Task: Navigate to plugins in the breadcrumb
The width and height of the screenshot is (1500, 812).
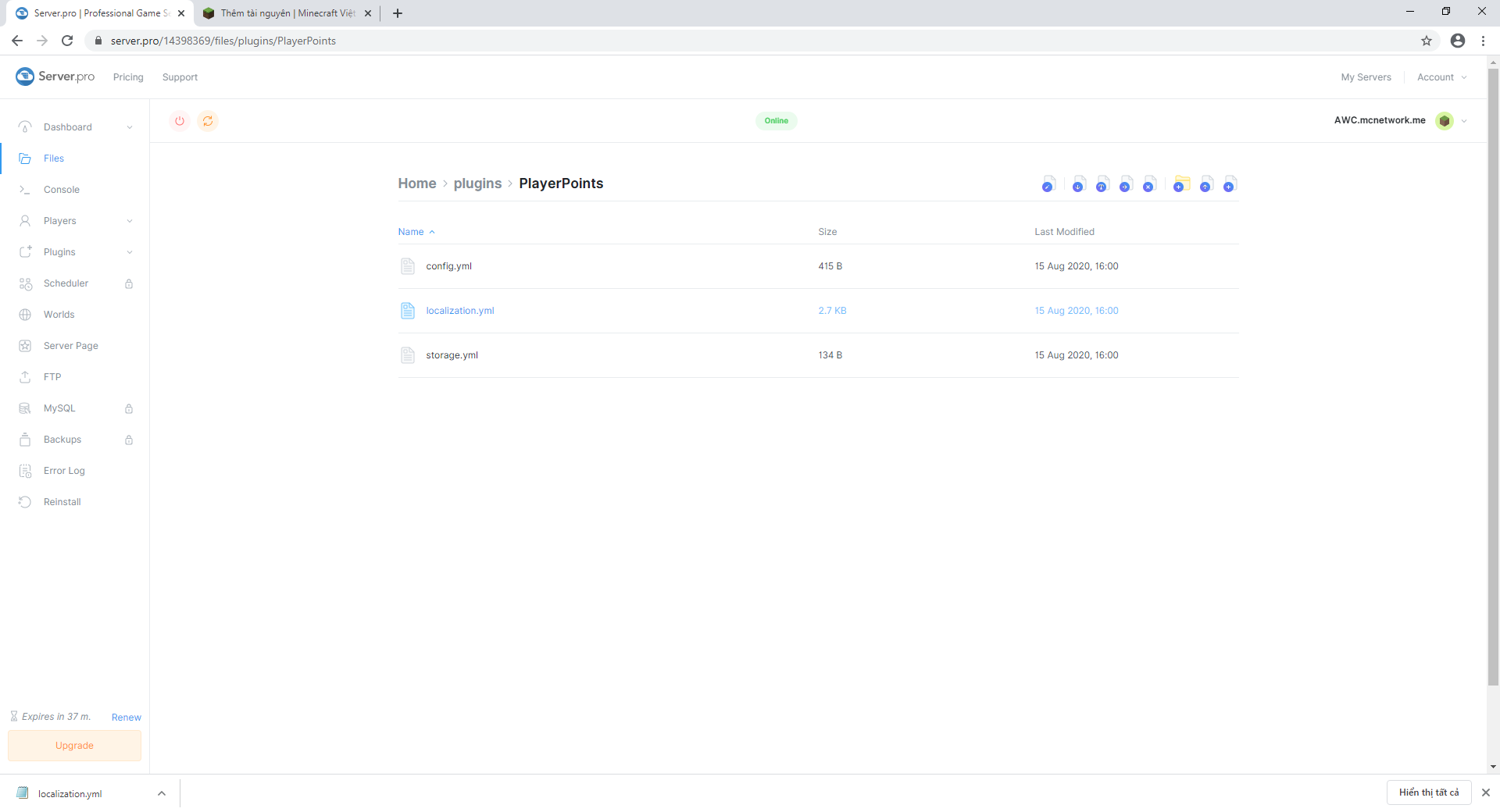Action: click(x=477, y=183)
